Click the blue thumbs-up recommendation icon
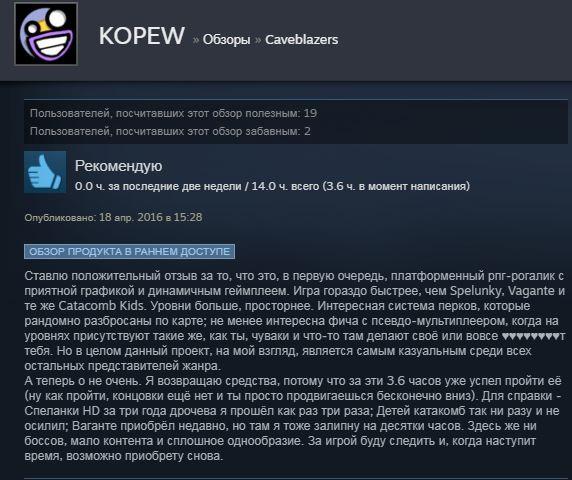The width and height of the screenshot is (572, 480). (45, 172)
